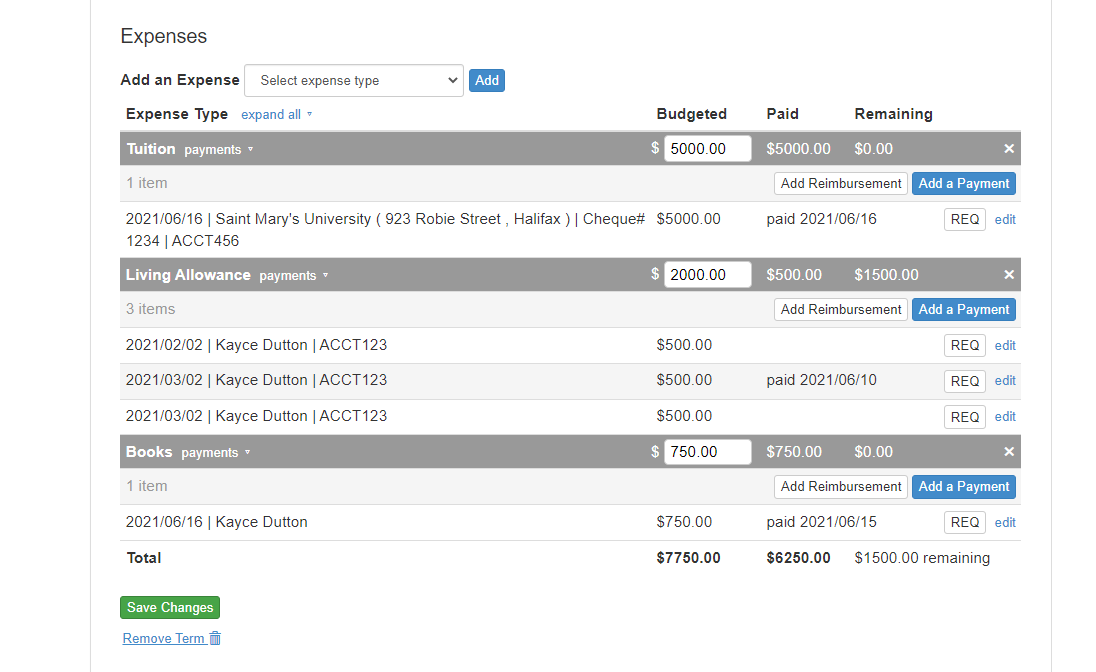Screen dimensions: 1096x672
Task: Edit the 2021/02/02 Kayce Dutton payment
Action: coord(1005,345)
